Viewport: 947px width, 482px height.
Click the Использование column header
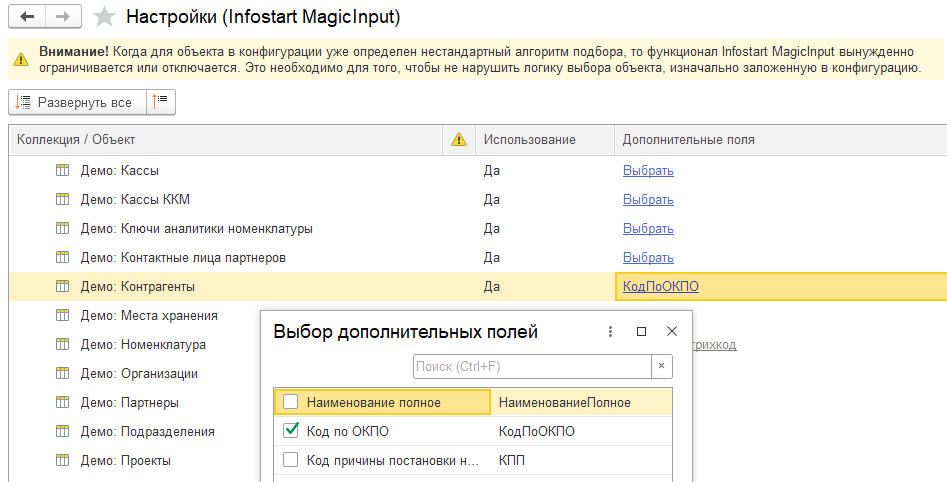[529, 140]
